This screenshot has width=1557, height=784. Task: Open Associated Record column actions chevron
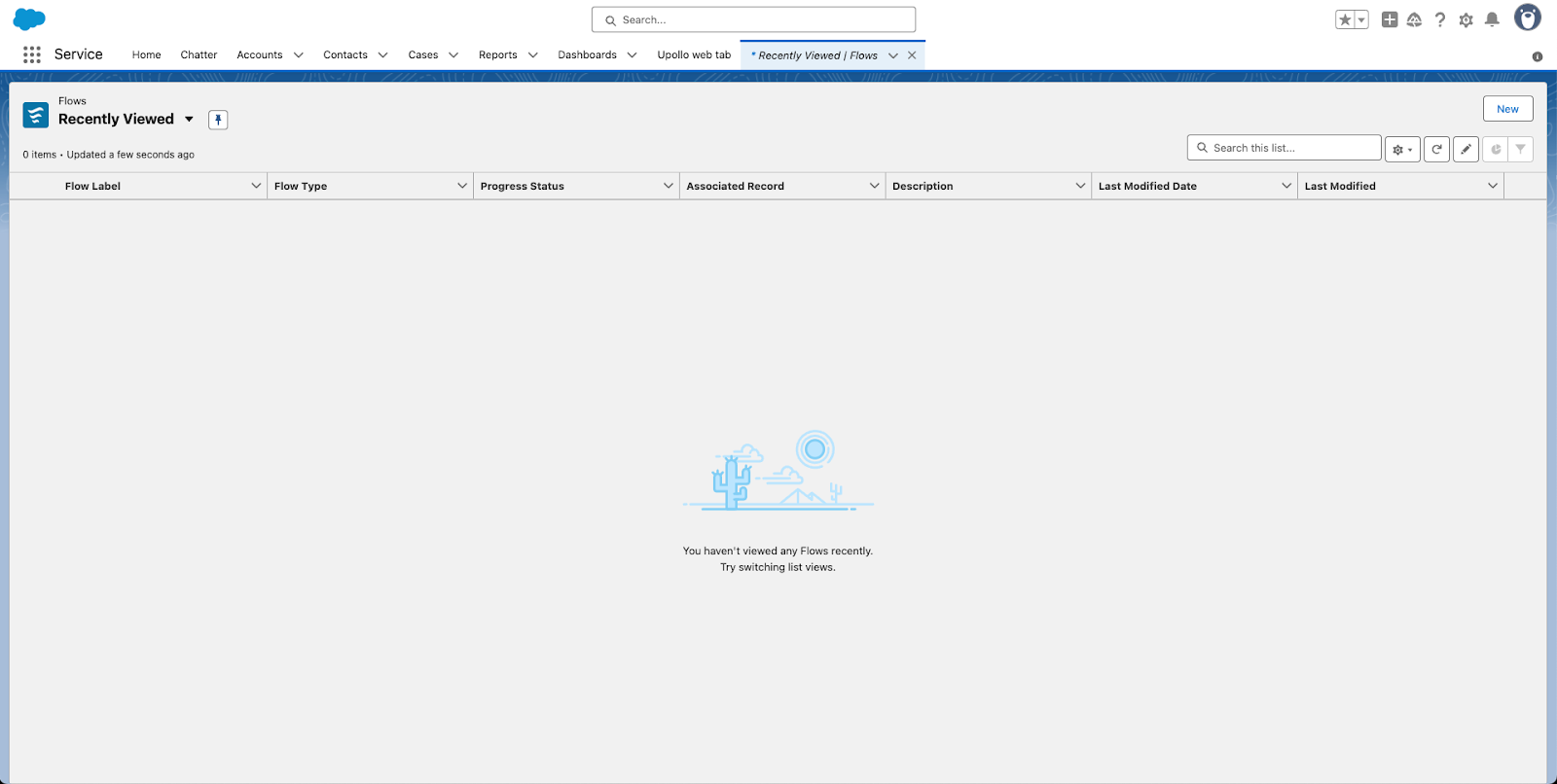(x=875, y=186)
